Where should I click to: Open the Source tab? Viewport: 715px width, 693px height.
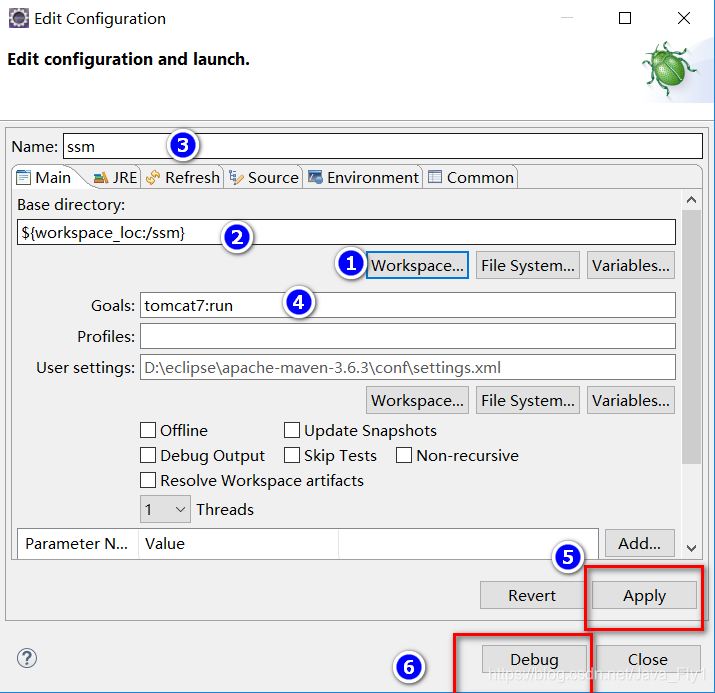pos(264,177)
